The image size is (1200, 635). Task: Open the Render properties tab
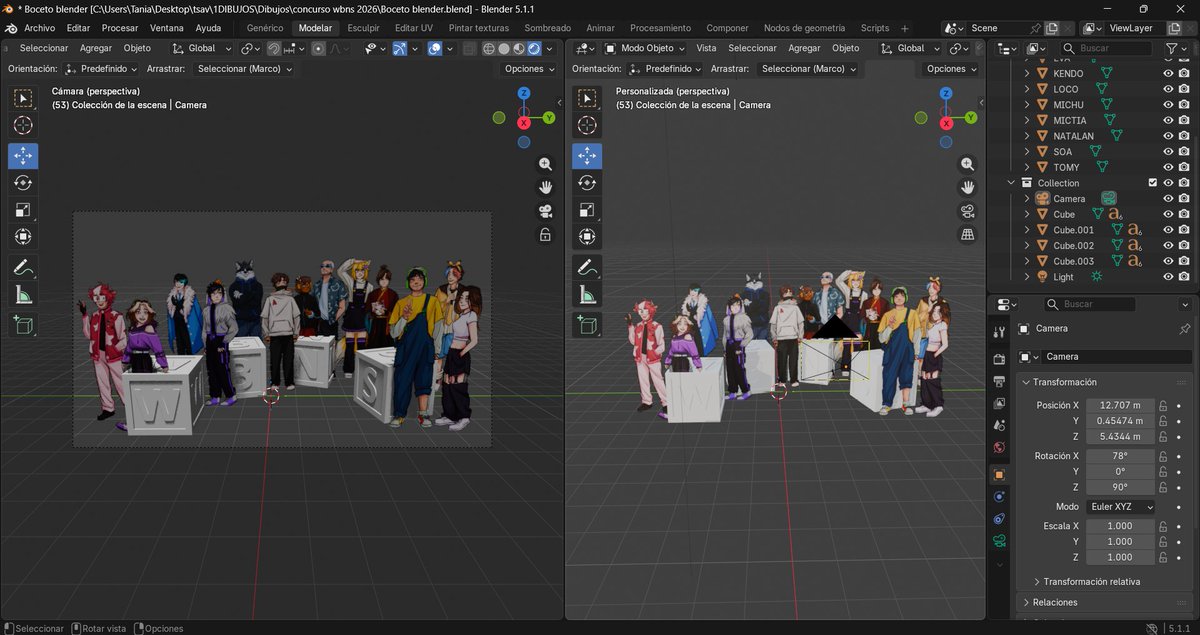coord(999,358)
